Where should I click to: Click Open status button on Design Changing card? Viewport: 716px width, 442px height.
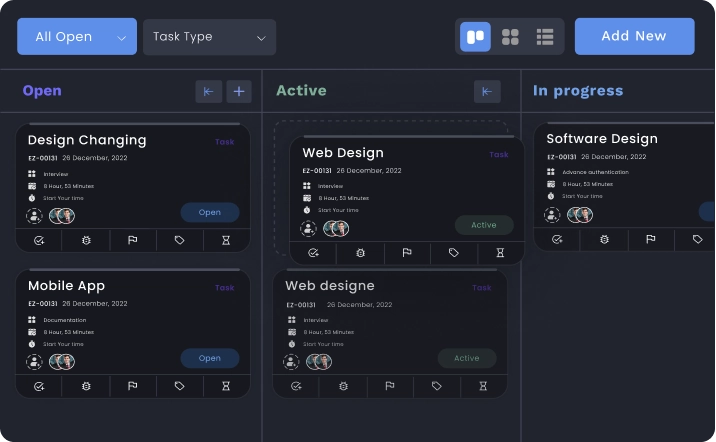click(x=209, y=212)
